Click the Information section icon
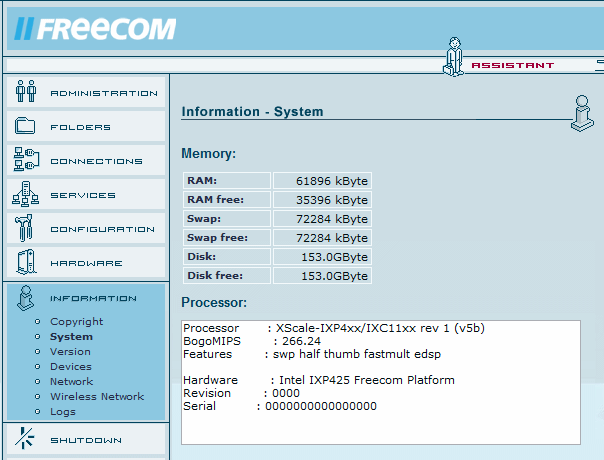This screenshot has width=604, height=460. [x=26, y=298]
